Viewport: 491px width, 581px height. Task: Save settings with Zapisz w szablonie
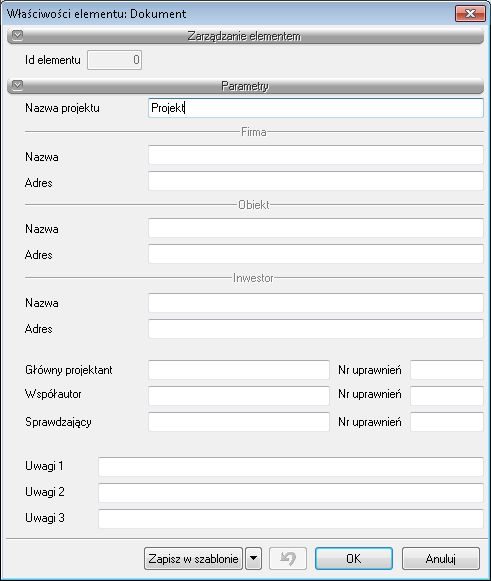pyautogui.click(x=193, y=558)
